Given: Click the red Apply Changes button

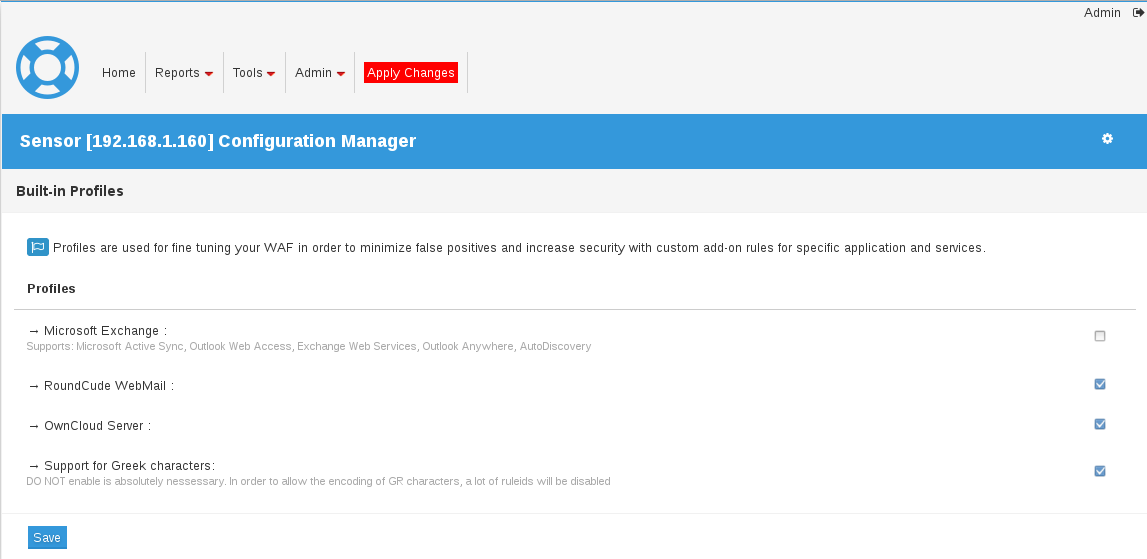Looking at the screenshot, I should coord(410,72).
